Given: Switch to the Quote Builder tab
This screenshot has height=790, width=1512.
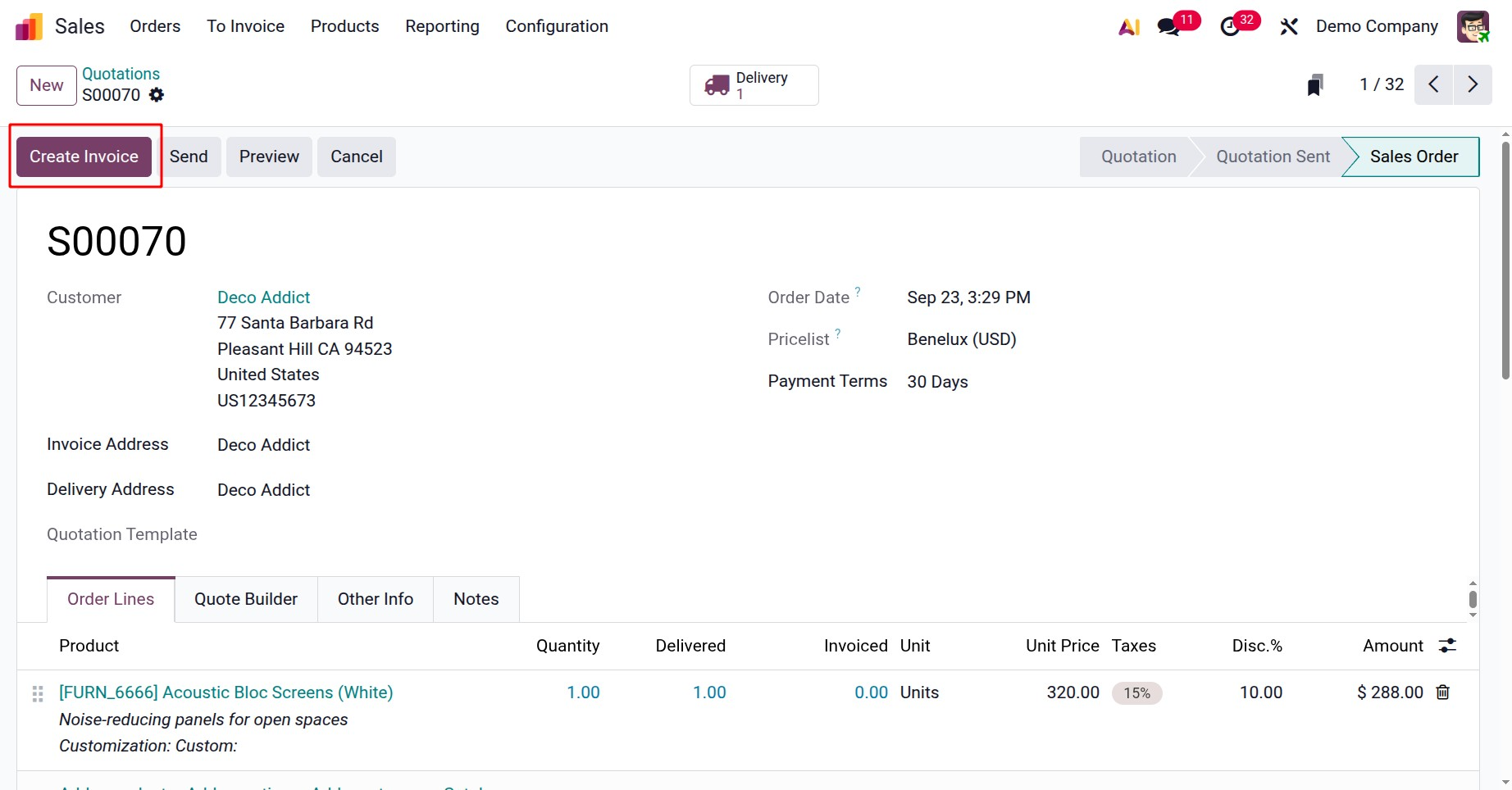Looking at the screenshot, I should 245,599.
